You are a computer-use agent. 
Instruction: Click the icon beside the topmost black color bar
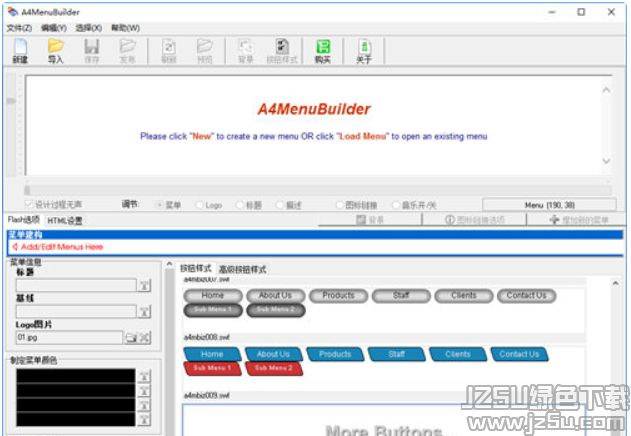[x=144, y=376]
